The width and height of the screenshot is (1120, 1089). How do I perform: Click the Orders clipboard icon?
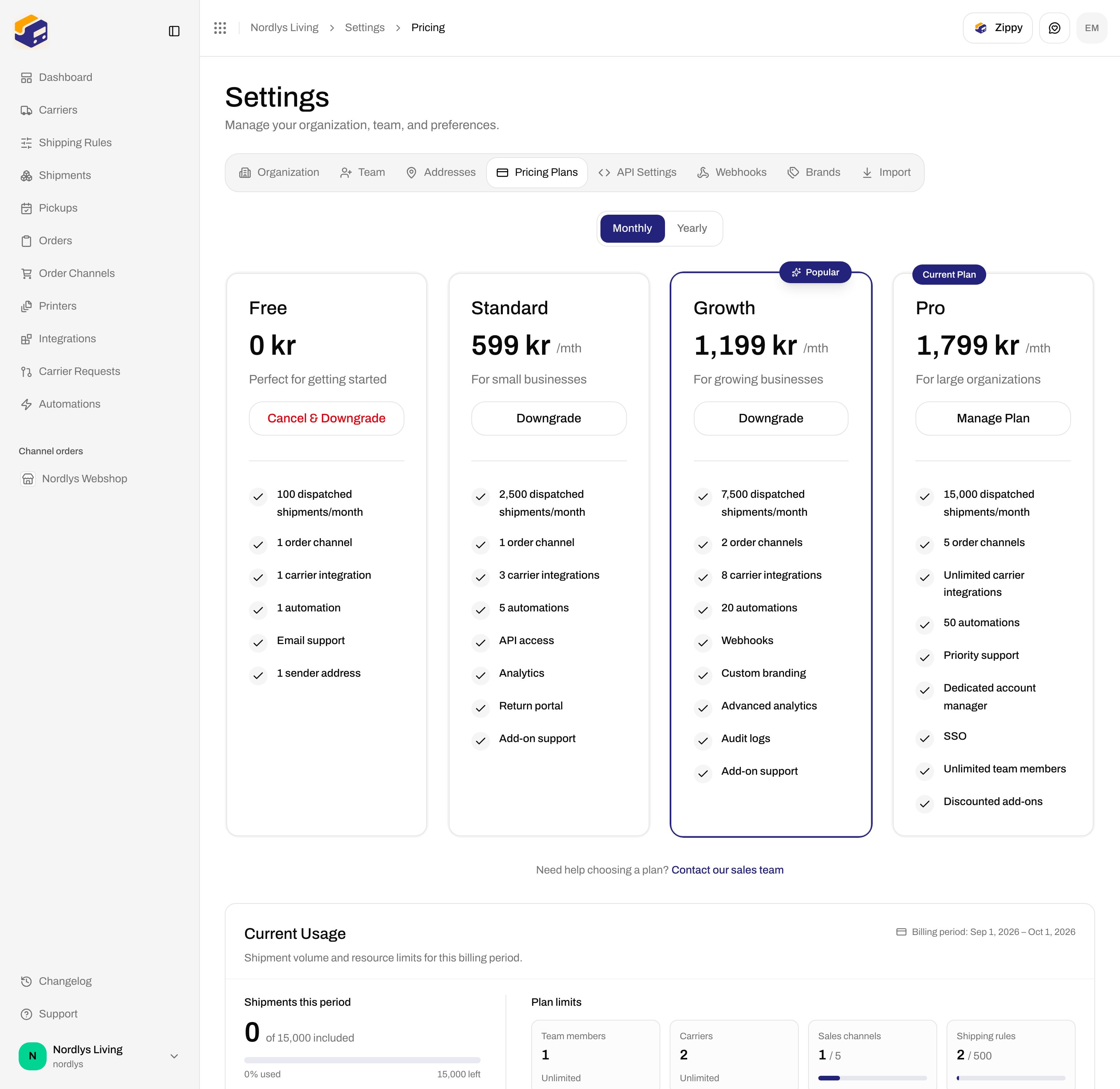click(26, 241)
